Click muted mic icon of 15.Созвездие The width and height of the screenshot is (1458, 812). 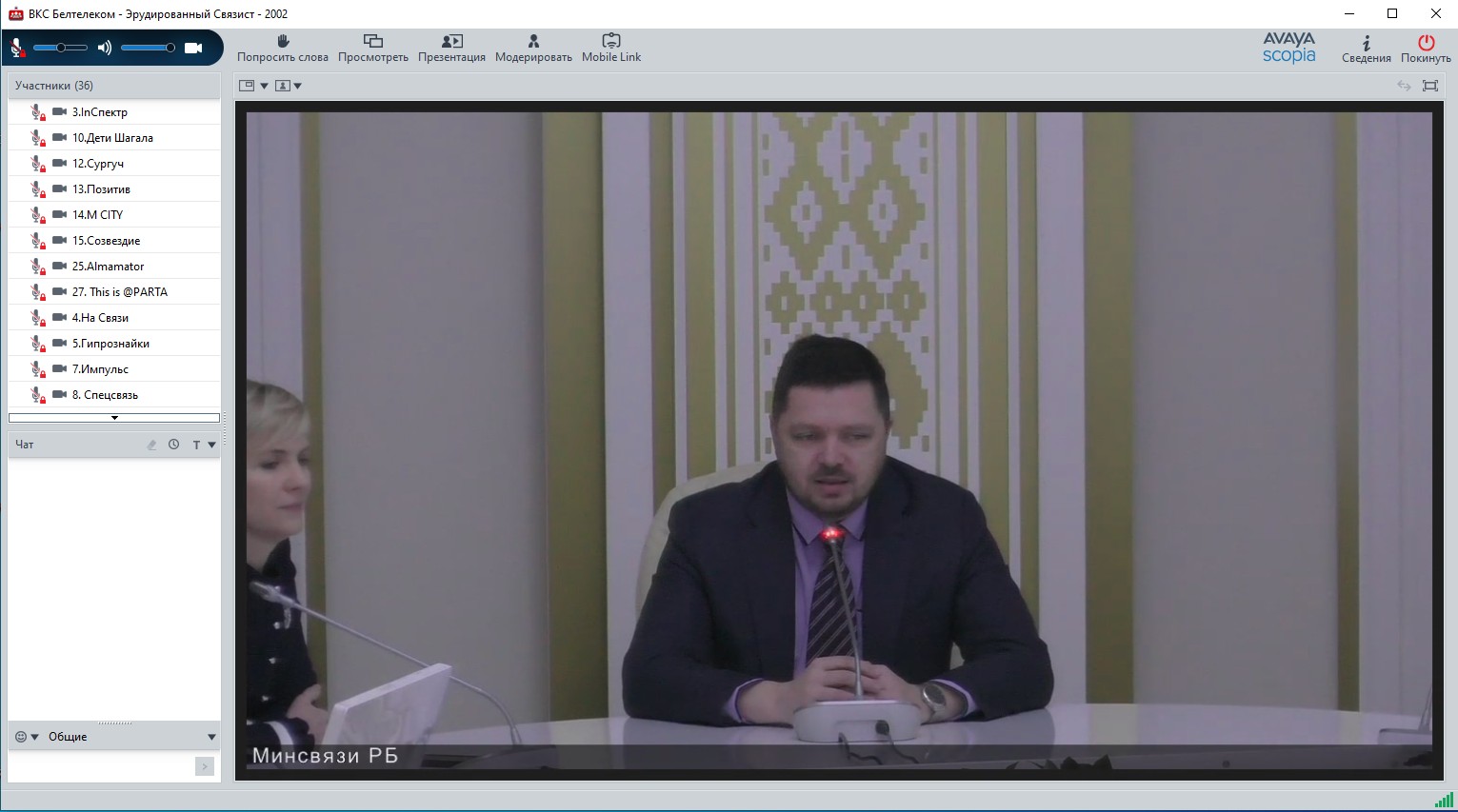(38, 241)
